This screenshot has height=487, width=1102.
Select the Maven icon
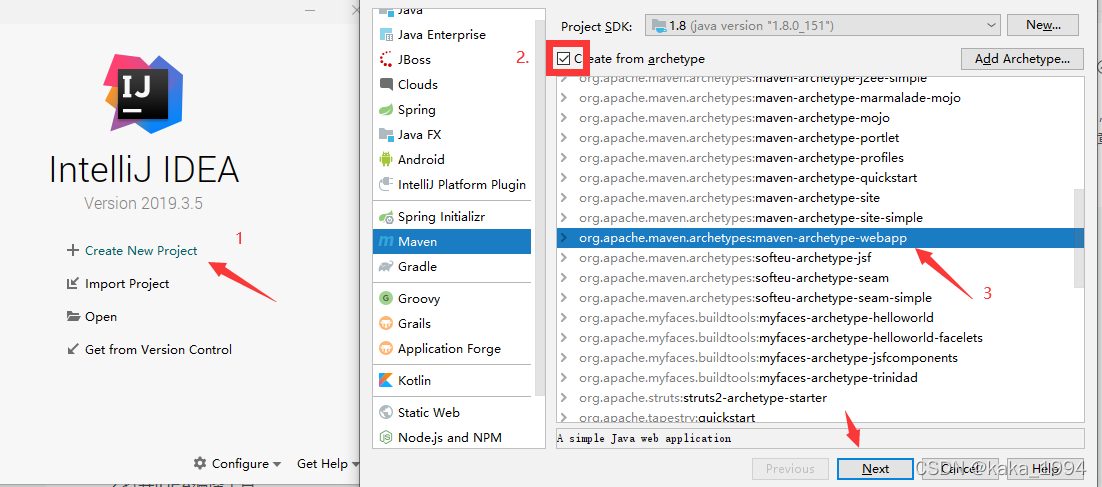[386, 242]
